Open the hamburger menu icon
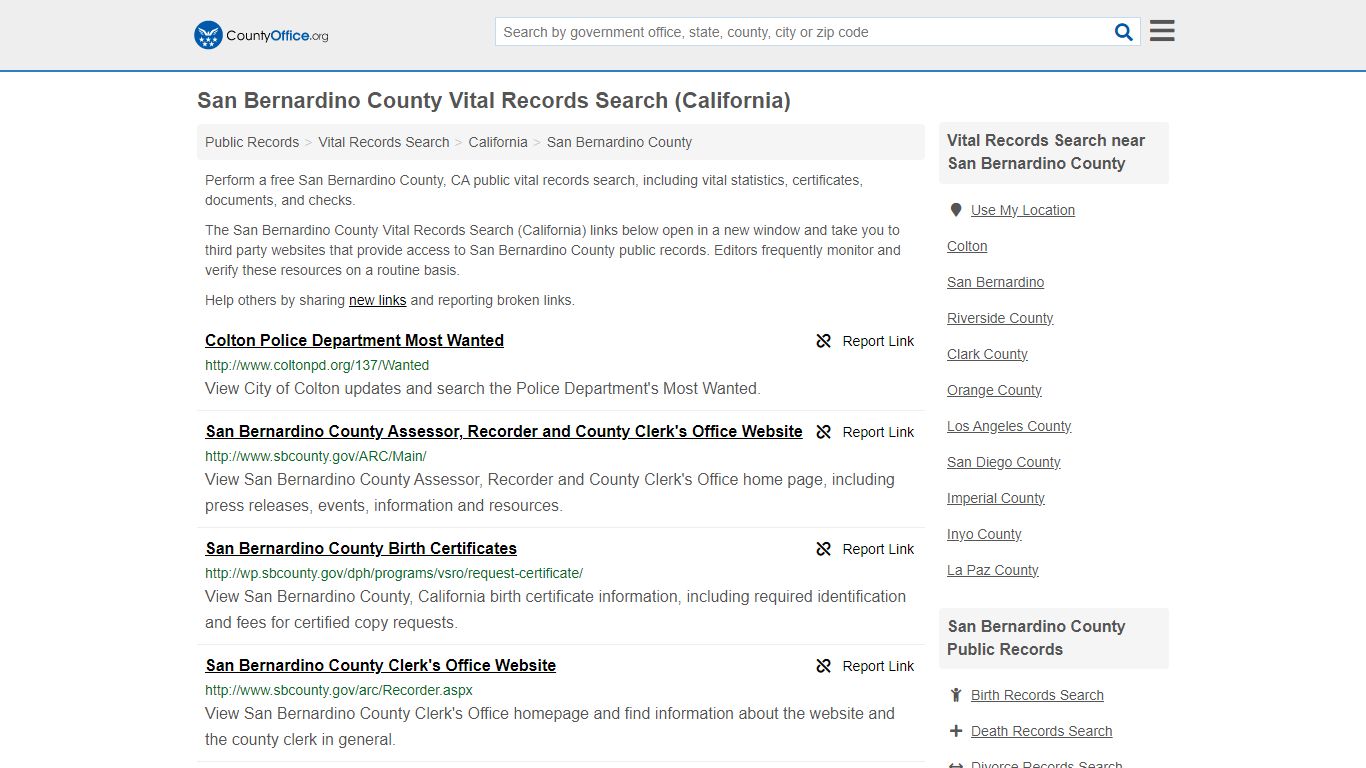 point(1162,31)
